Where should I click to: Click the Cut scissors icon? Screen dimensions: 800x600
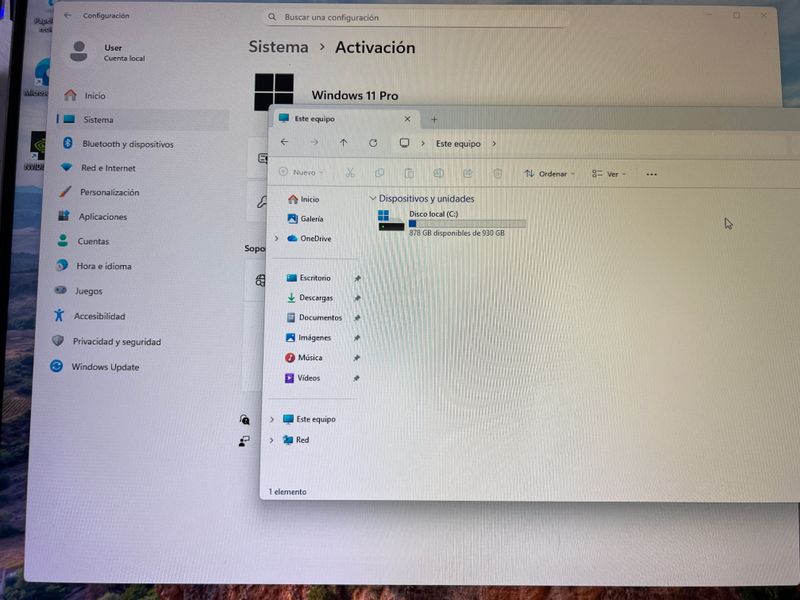[x=349, y=172]
